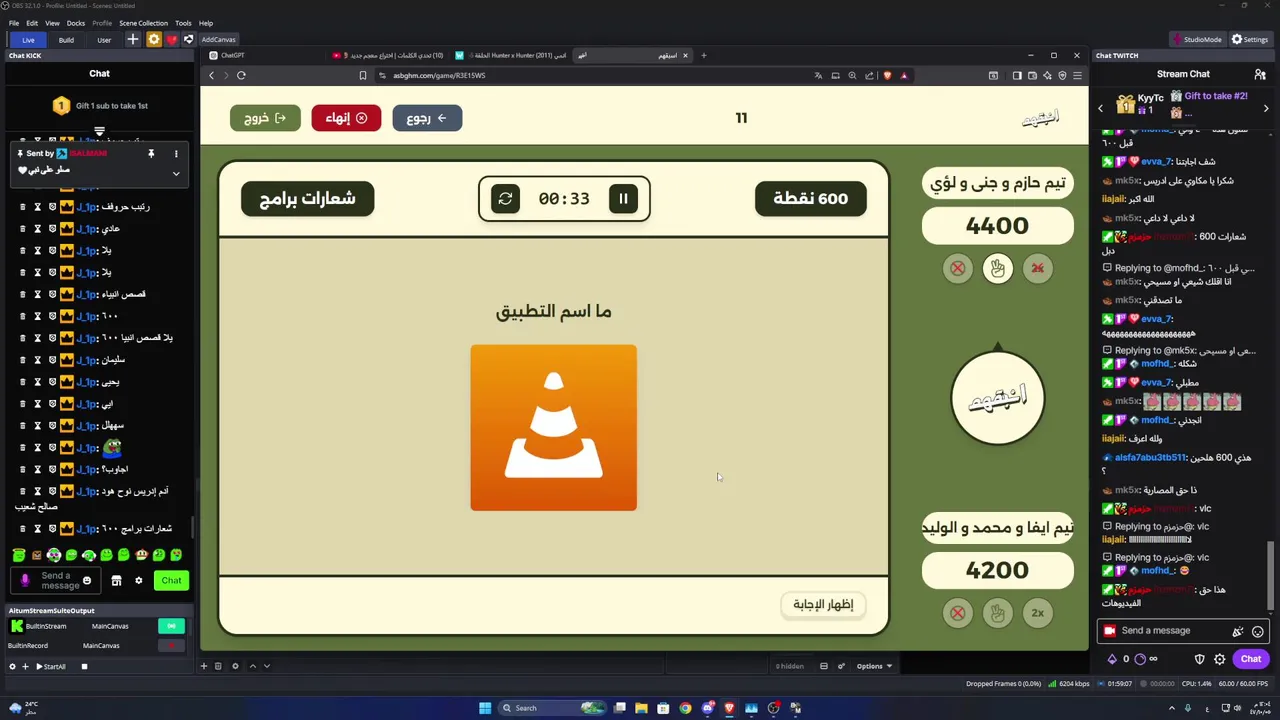Select the red X lifeline for the 4200 team
Viewport: 1280px width, 720px height.
(958, 613)
